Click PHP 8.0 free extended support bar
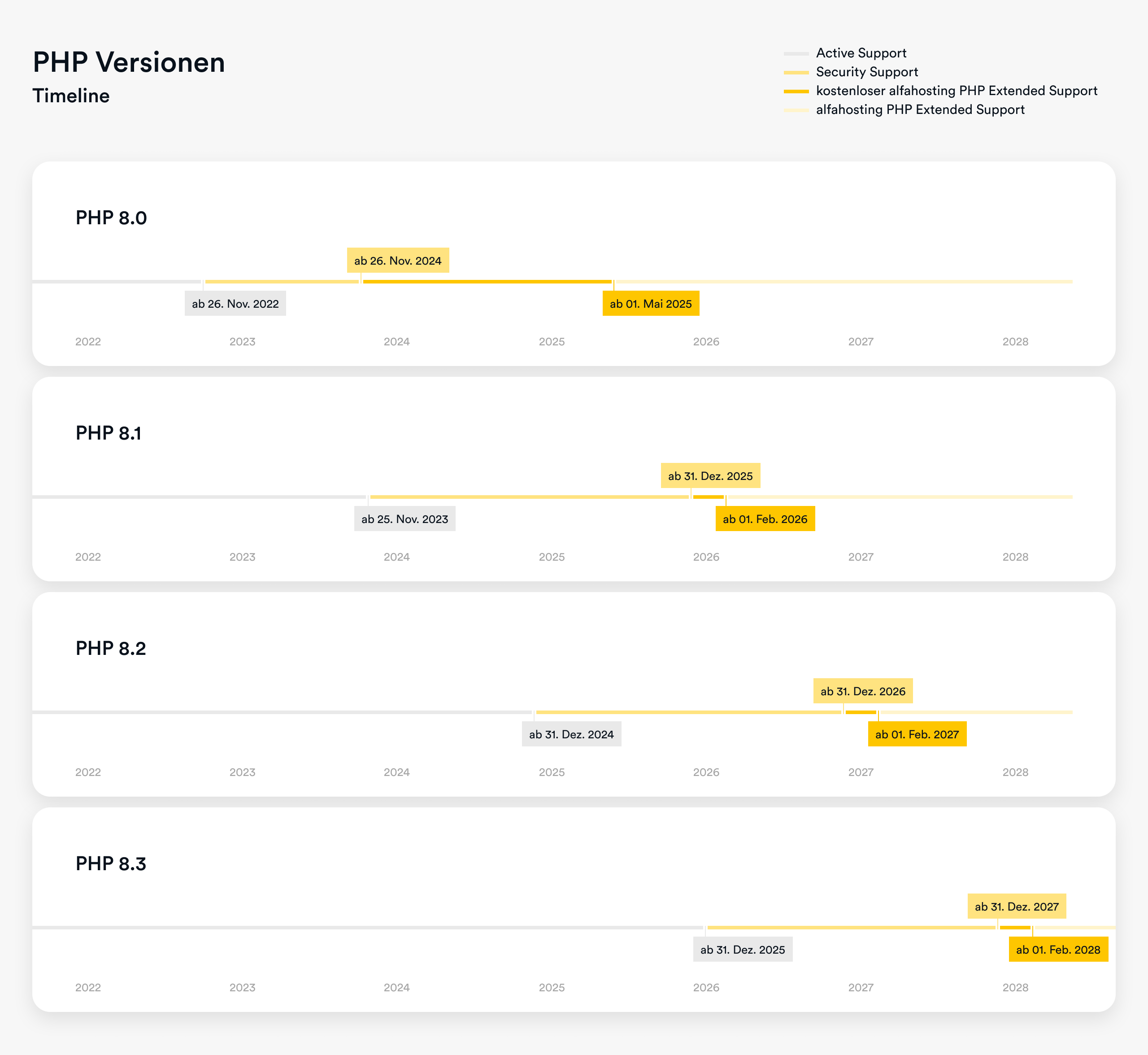Screen dimensions: 1148x1055 click(487, 281)
